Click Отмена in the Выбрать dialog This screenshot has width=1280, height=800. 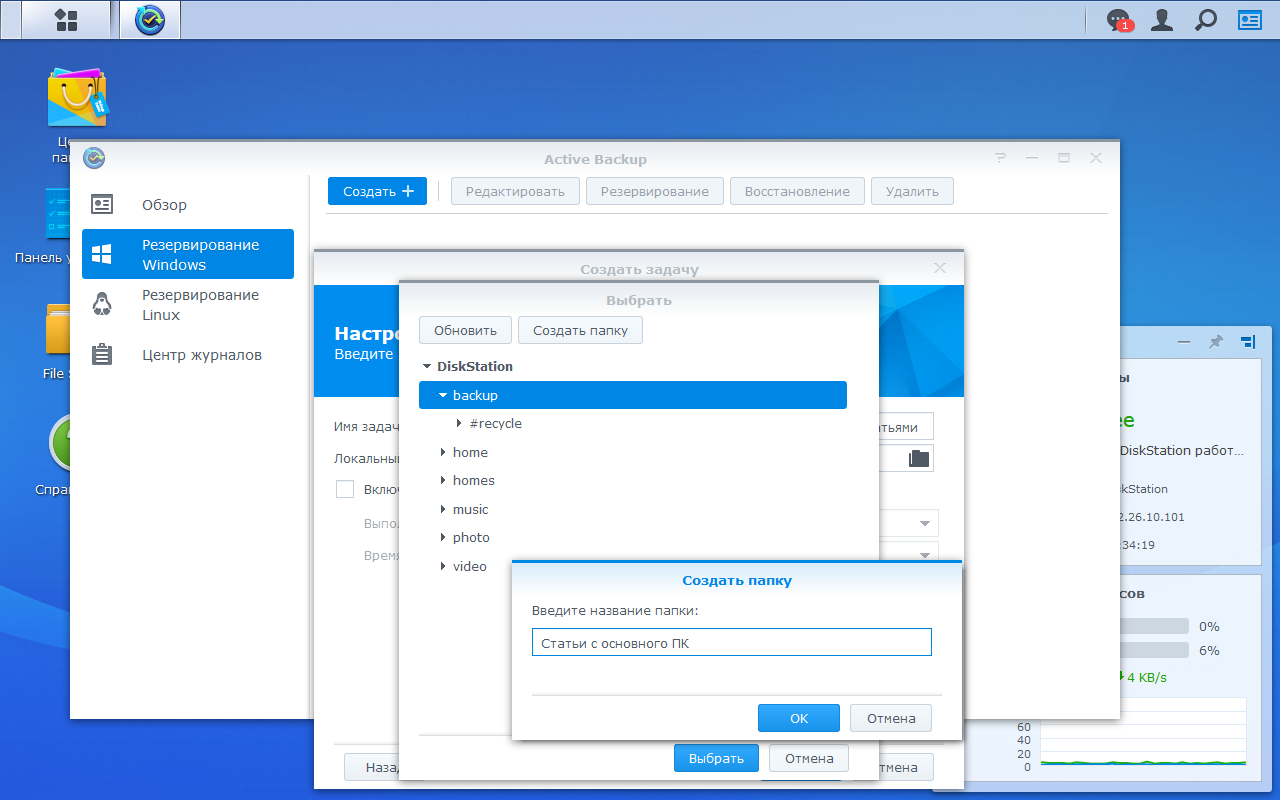click(809, 758)
